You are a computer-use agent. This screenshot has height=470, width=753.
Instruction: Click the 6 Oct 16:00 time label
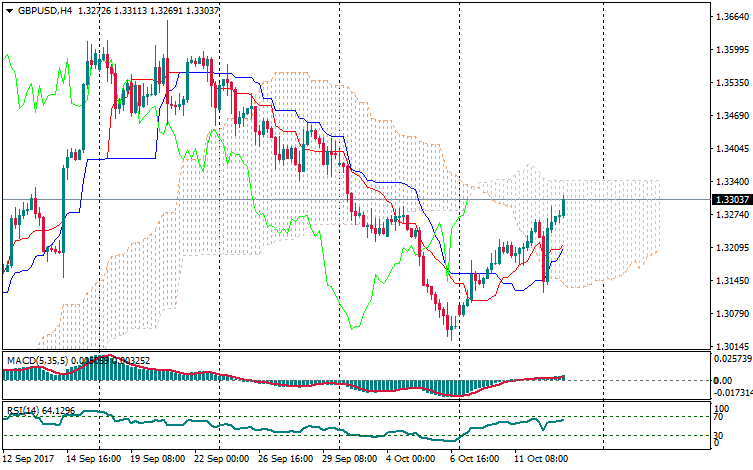click(473, 459)
